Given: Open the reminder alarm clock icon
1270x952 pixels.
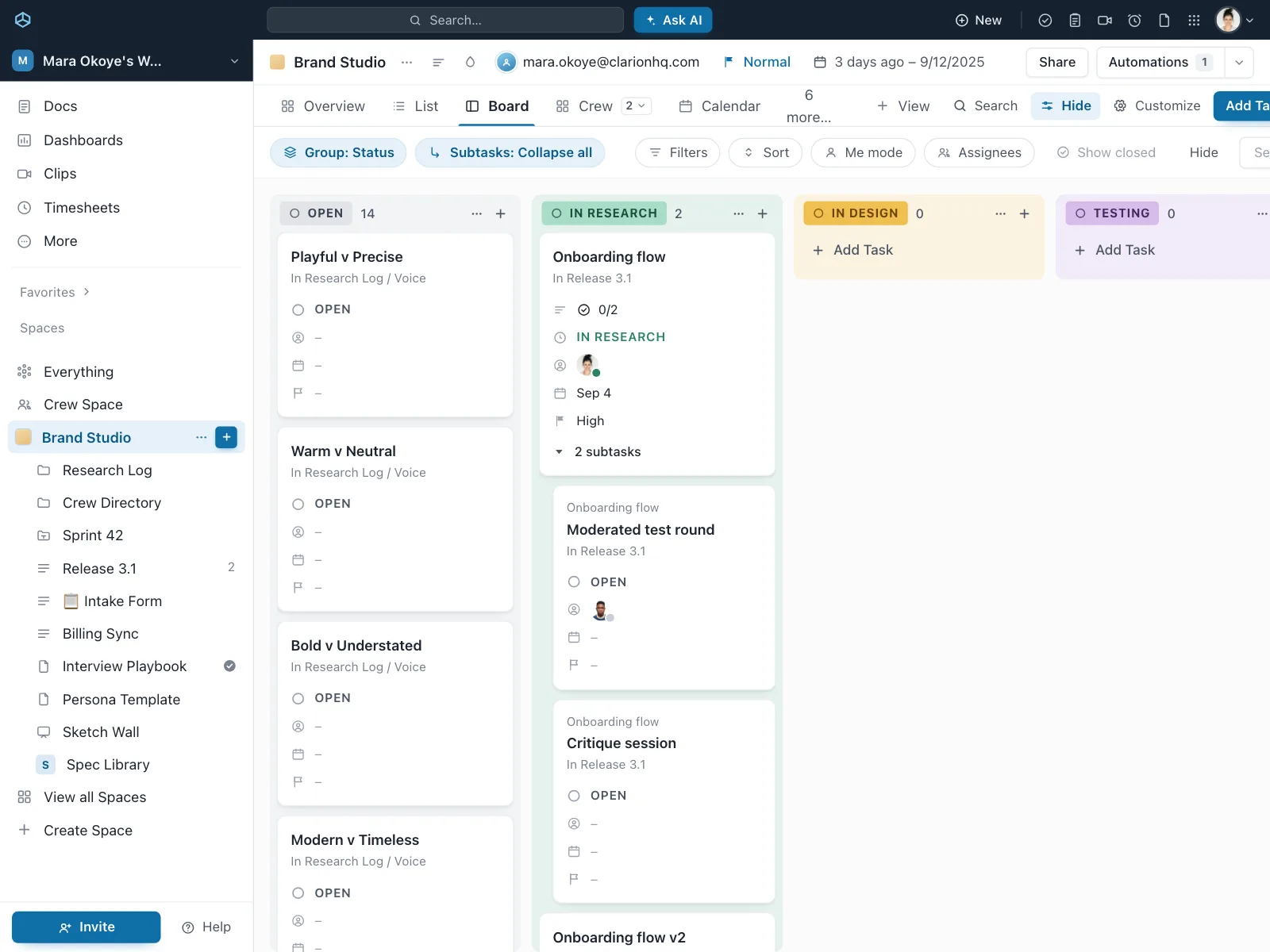Looking at the screenshot, I should click(x=1134, y=21).
